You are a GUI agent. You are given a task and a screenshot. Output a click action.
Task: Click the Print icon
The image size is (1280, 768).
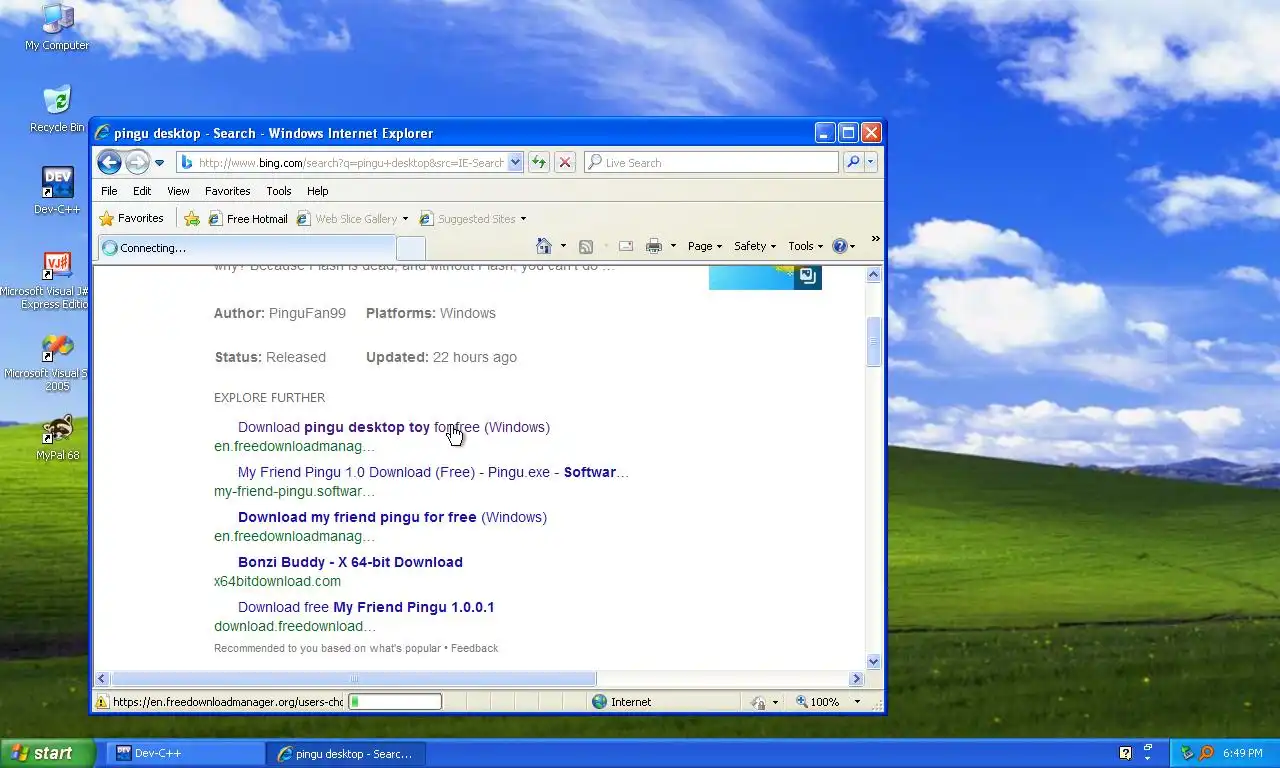tap(654, 246)
